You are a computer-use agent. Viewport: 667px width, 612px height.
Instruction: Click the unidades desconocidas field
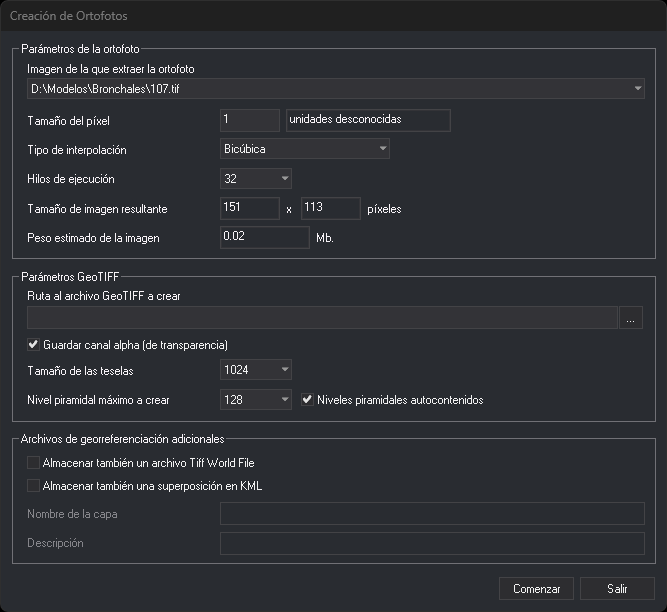368,120
